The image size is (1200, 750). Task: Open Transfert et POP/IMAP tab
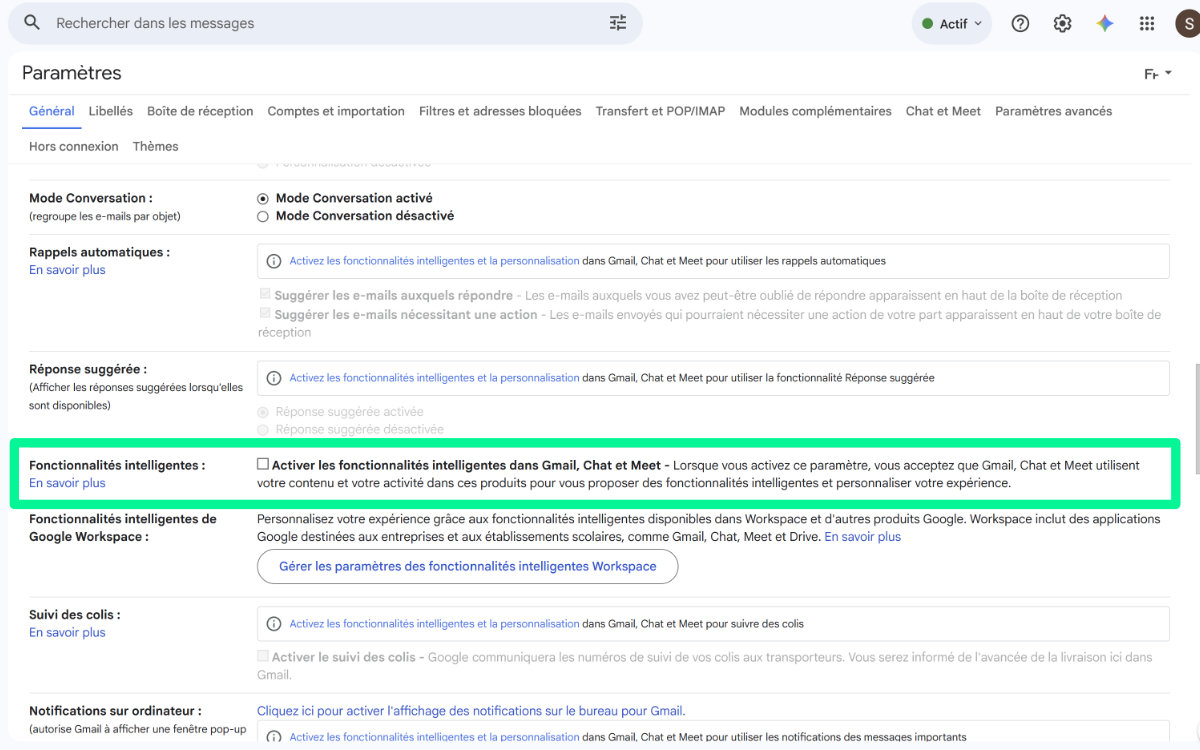[660, 111]
